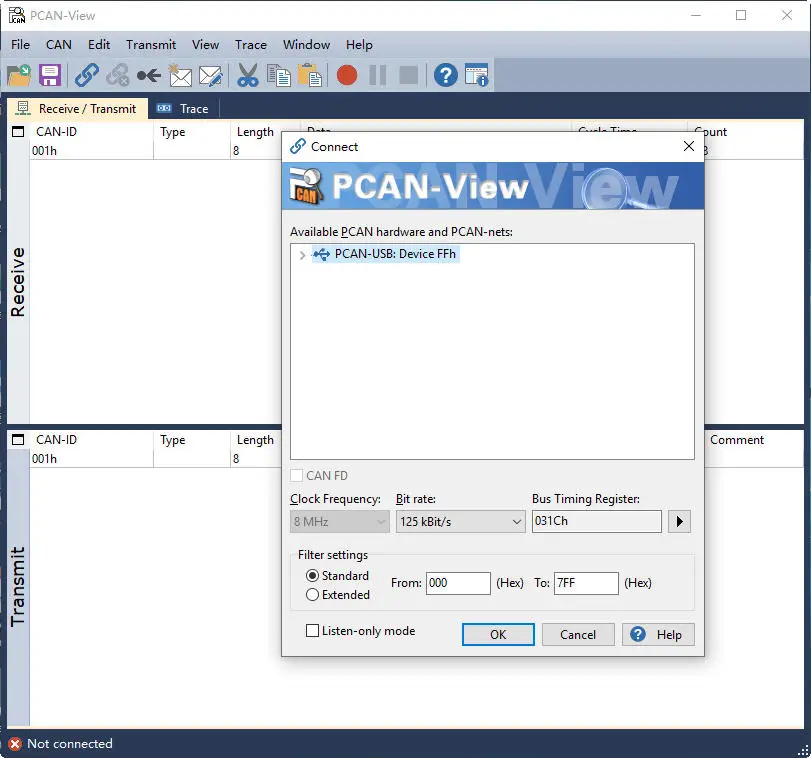Image resolution: width=811 pixels, height=758 pixels.
Task: Click the Receive Length column header
Action: pos(256,131)
